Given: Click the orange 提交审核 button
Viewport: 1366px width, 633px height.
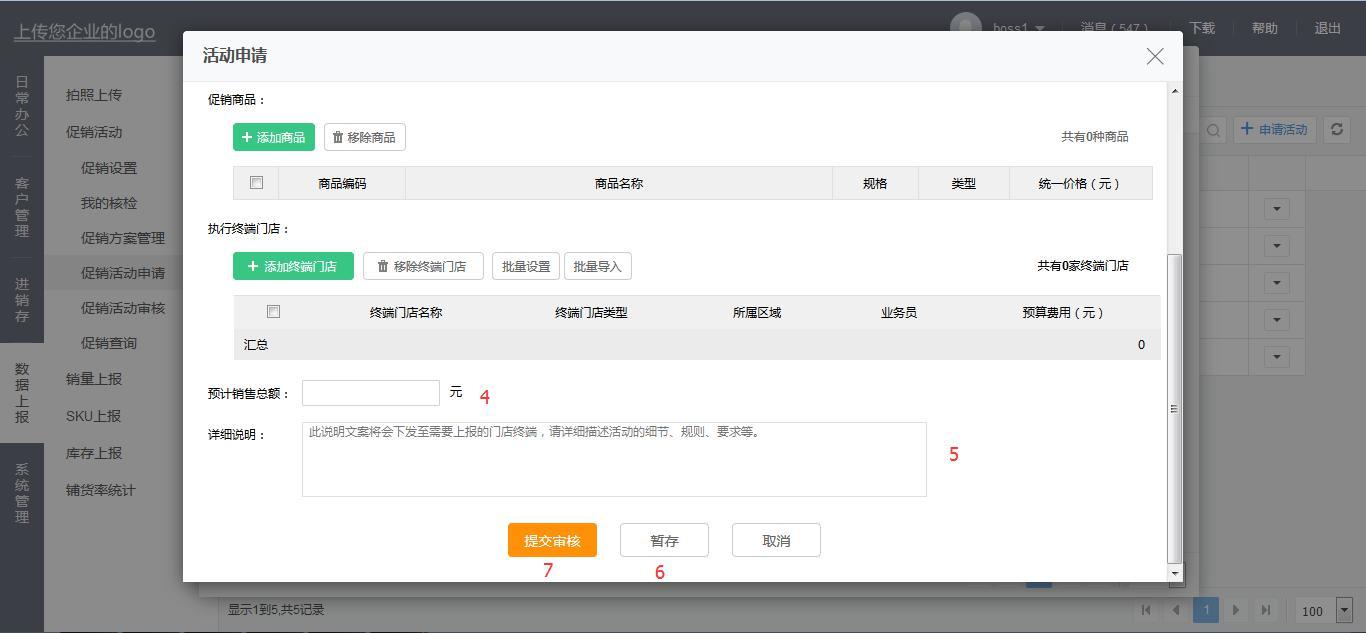Looking at the screenshot, I should pos(552,540).
